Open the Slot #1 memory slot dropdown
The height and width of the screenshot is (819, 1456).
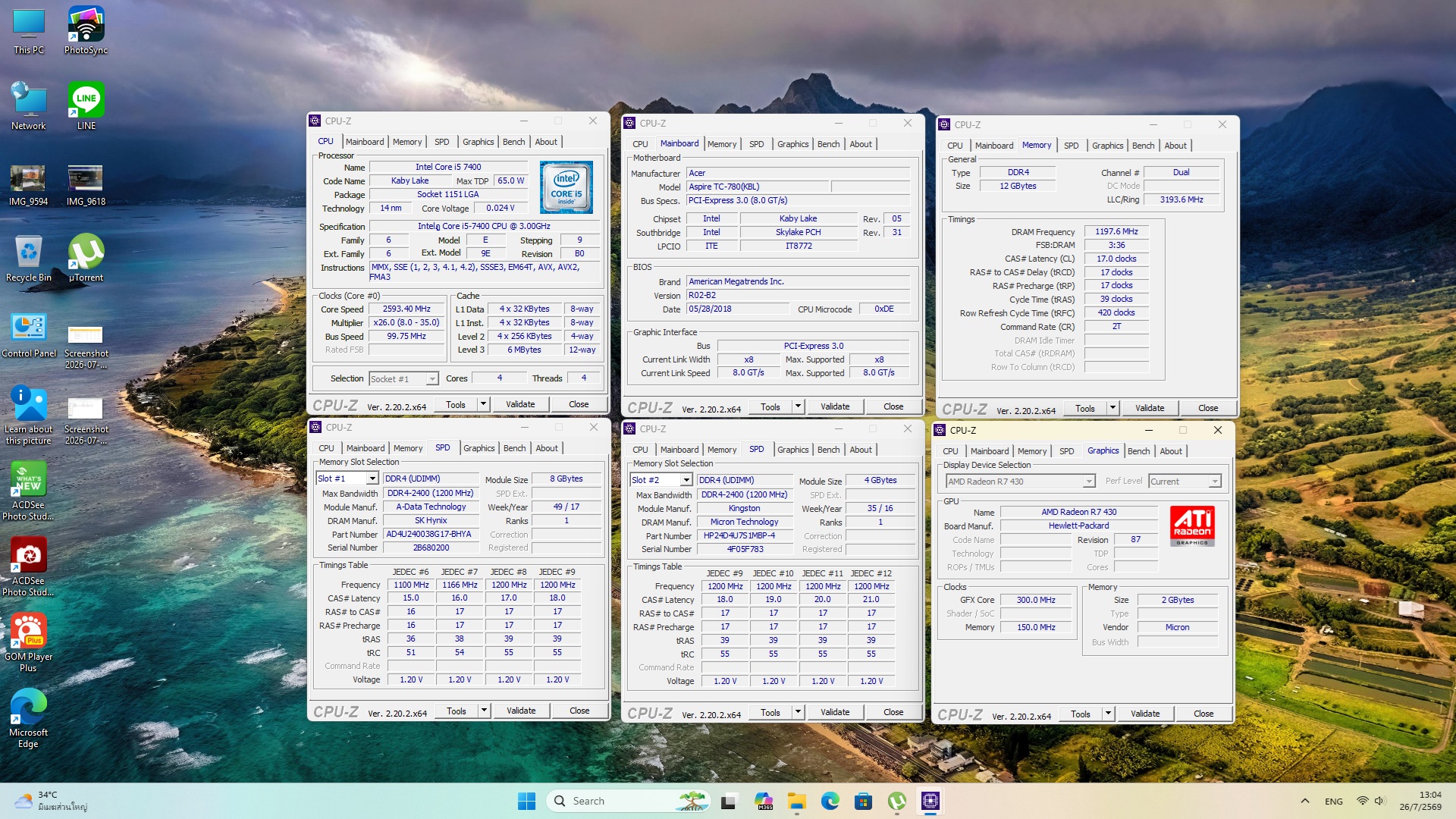tap(347, 479)
